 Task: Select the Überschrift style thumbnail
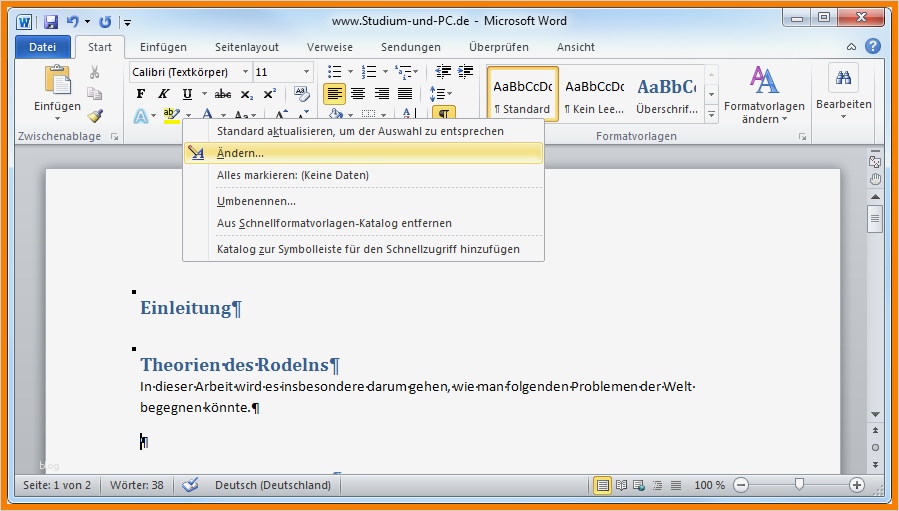667,95
